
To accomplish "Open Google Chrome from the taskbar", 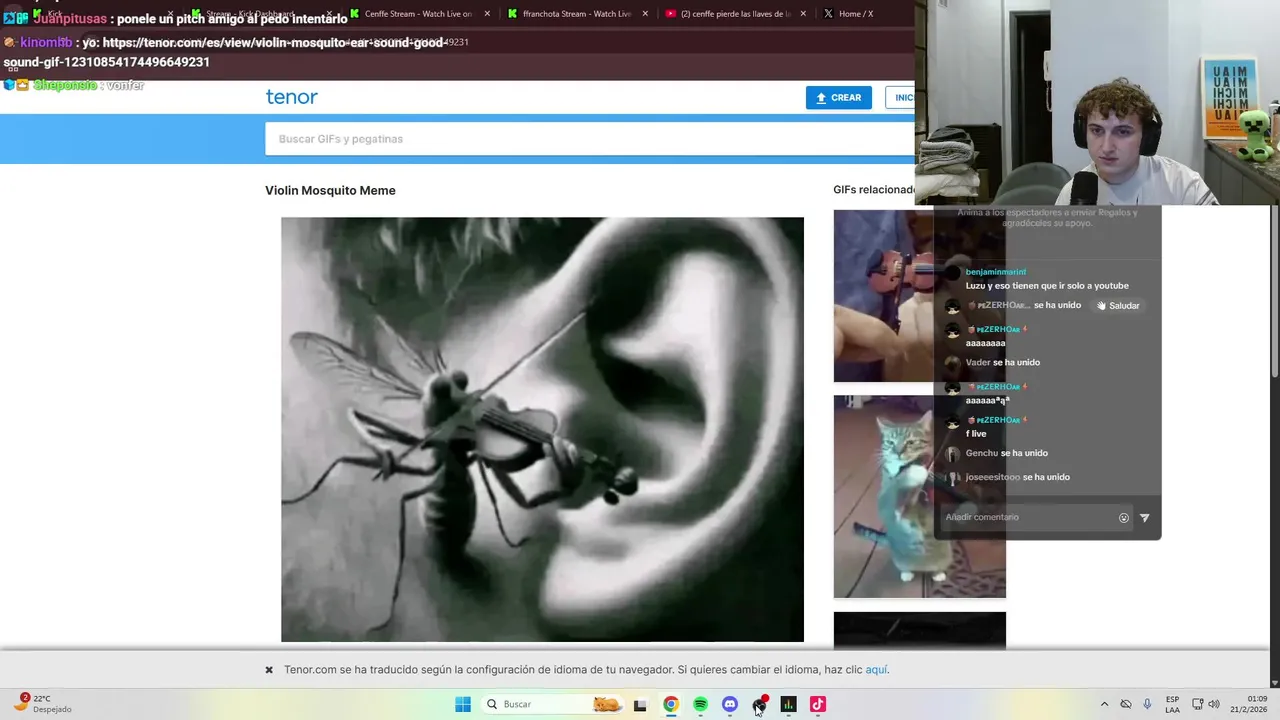I will [671, 704].
